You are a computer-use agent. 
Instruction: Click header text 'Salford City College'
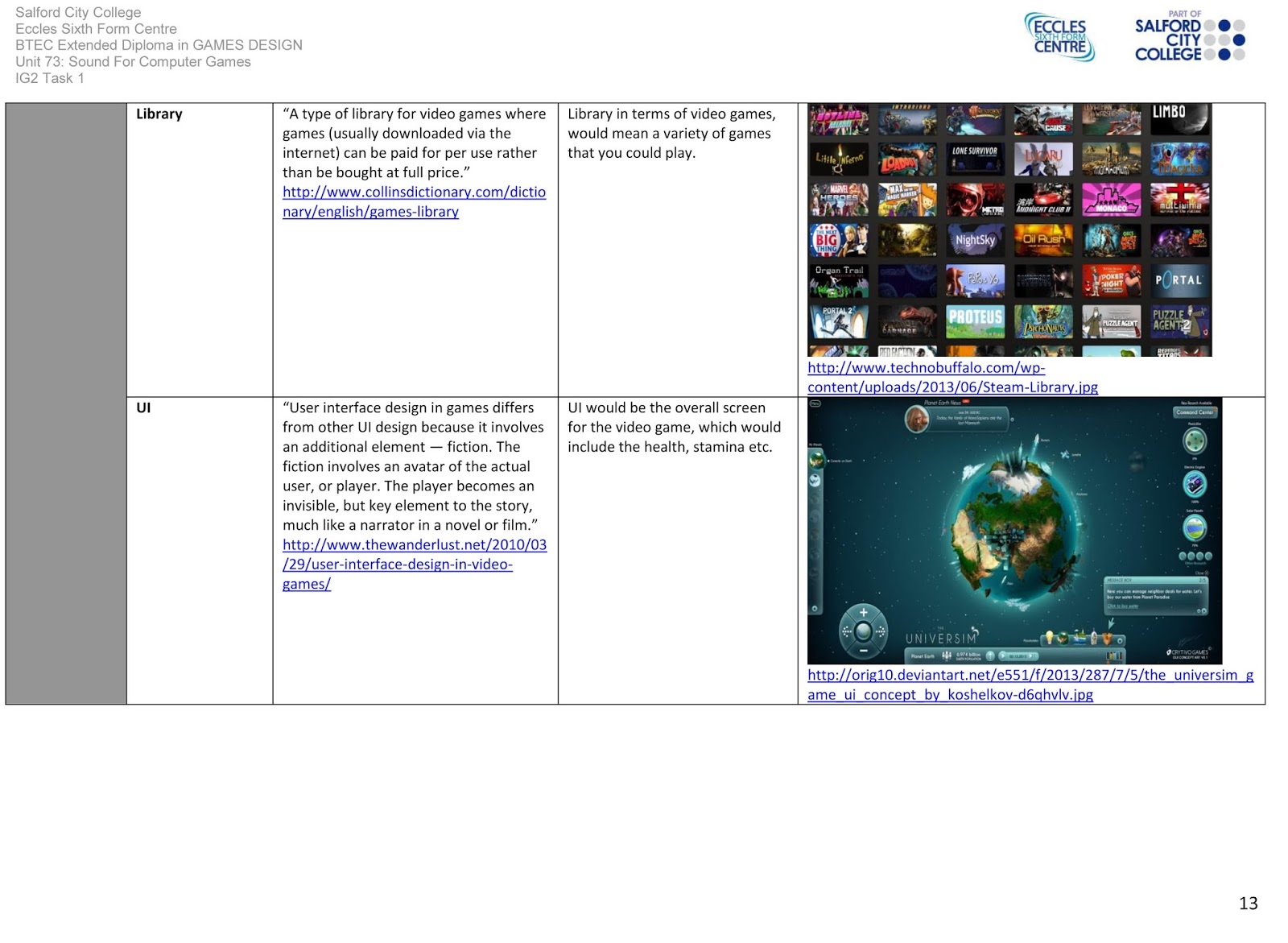pyautogui.click(x=78, y=13)
